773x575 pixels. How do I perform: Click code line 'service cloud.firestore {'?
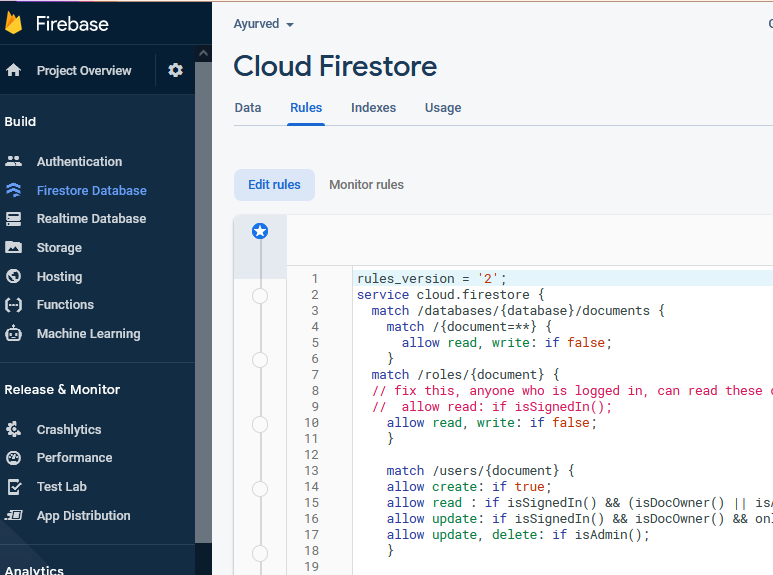tap(451, 295)
